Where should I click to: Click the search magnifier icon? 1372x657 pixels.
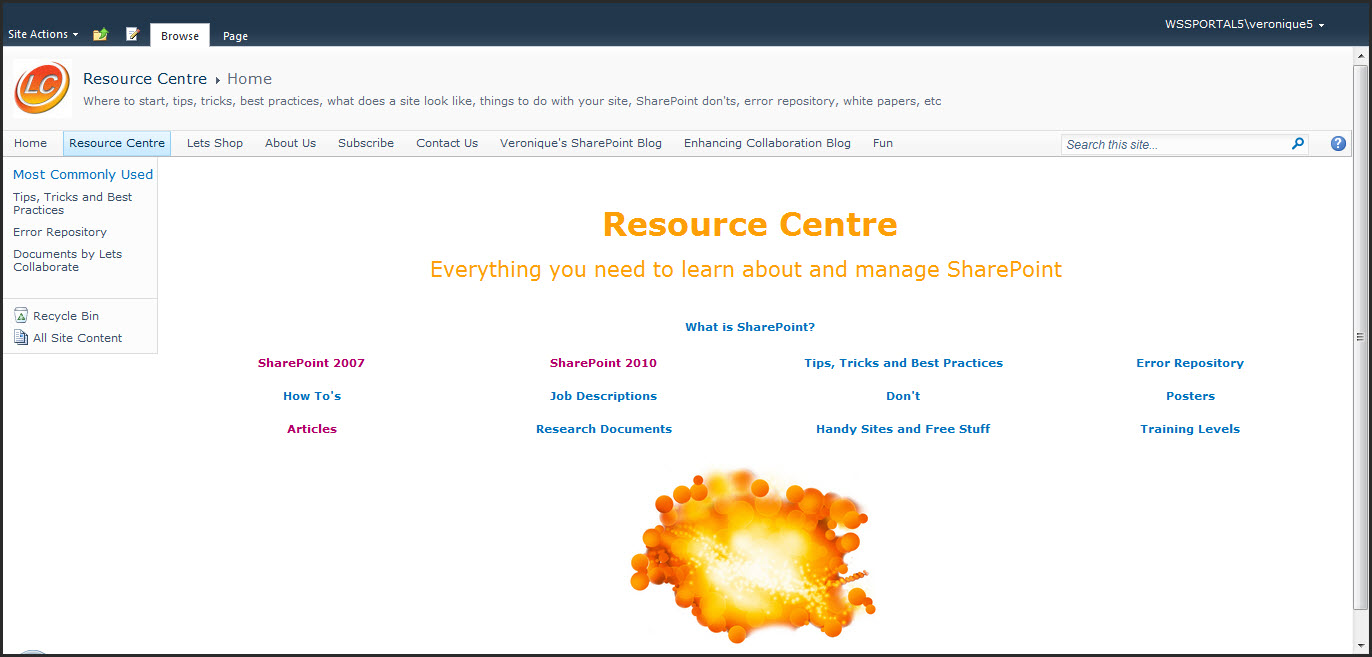tap(1297, 144)
